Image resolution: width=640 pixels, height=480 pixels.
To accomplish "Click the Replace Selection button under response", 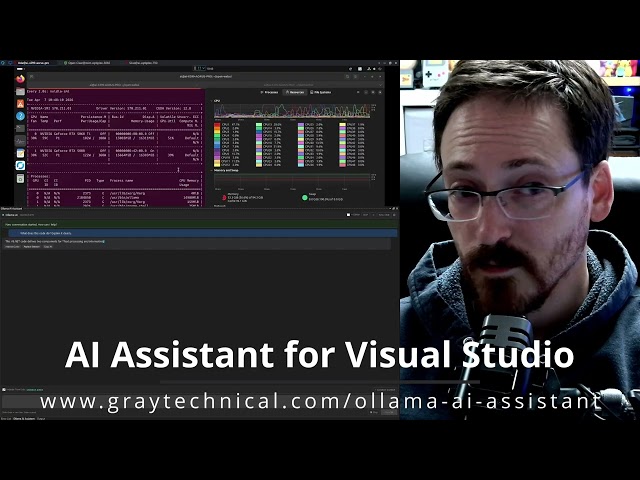I will (x=31, y=247).
